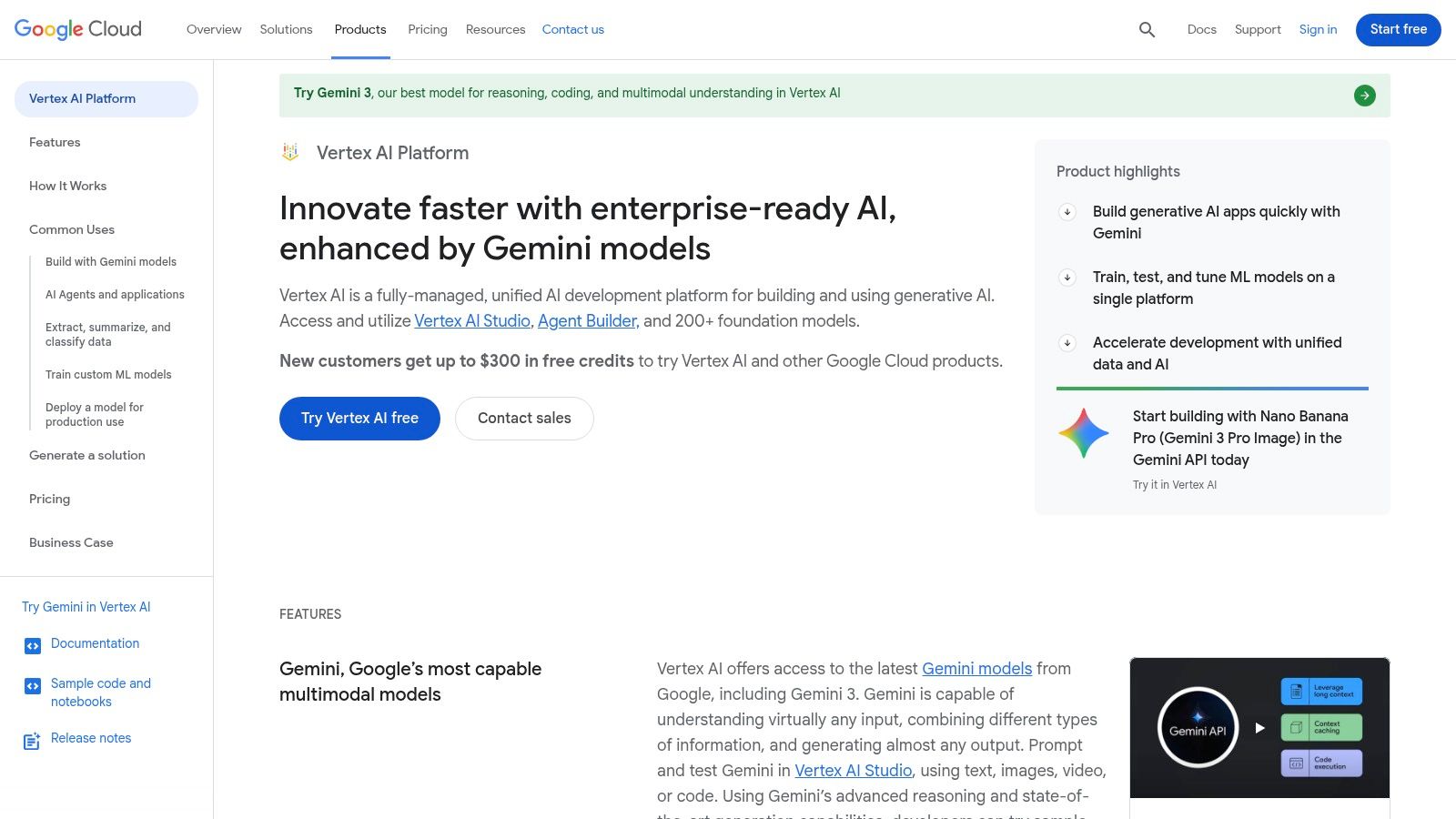Click the Google Cloud logo
Image resolution: width=1456 pixels, height=819 pixels.
click(78, 29)
